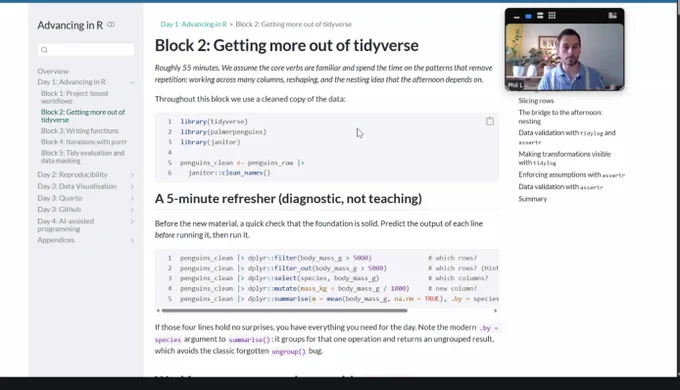Jump to Data validation with assertr
Image resolution: width=680 pixels, height=390 pixels.
(560, 187)
